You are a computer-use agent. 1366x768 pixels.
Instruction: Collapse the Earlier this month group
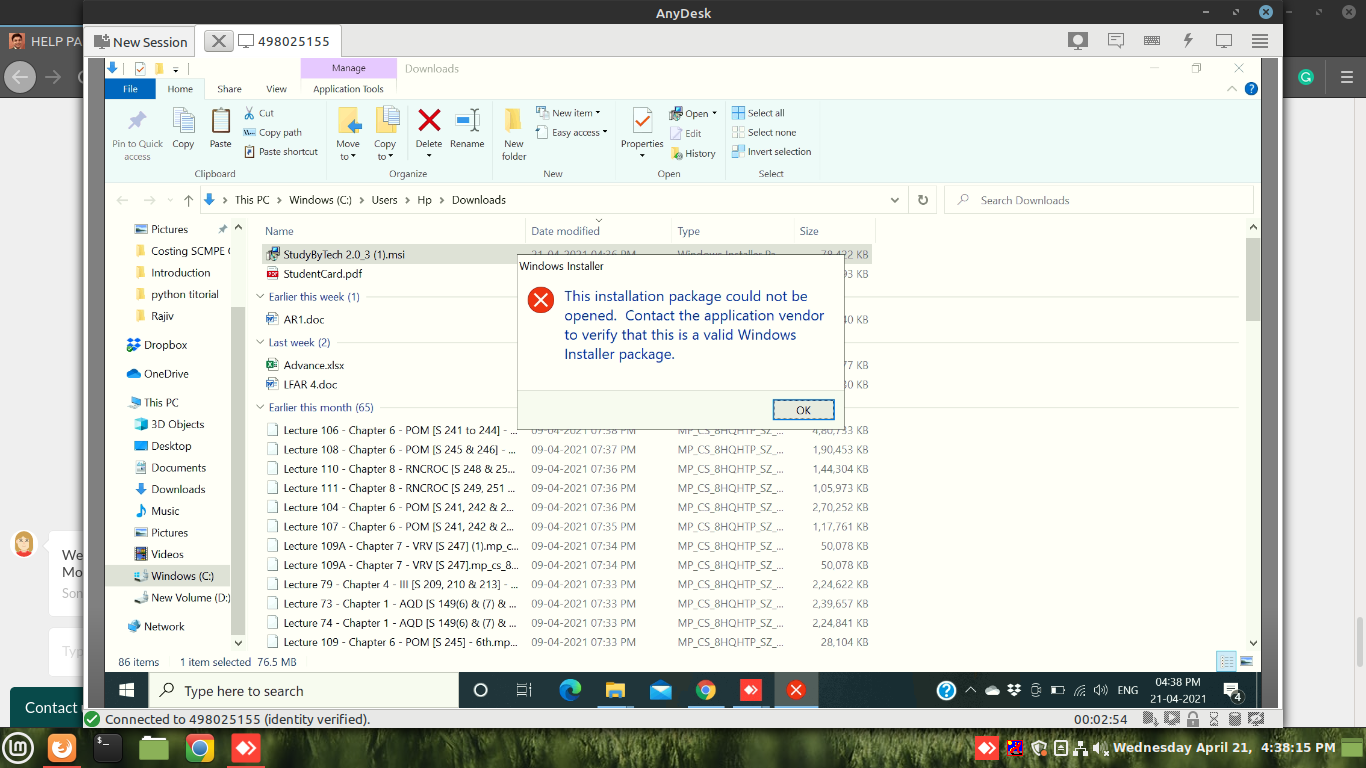click(x=261, y=407)
